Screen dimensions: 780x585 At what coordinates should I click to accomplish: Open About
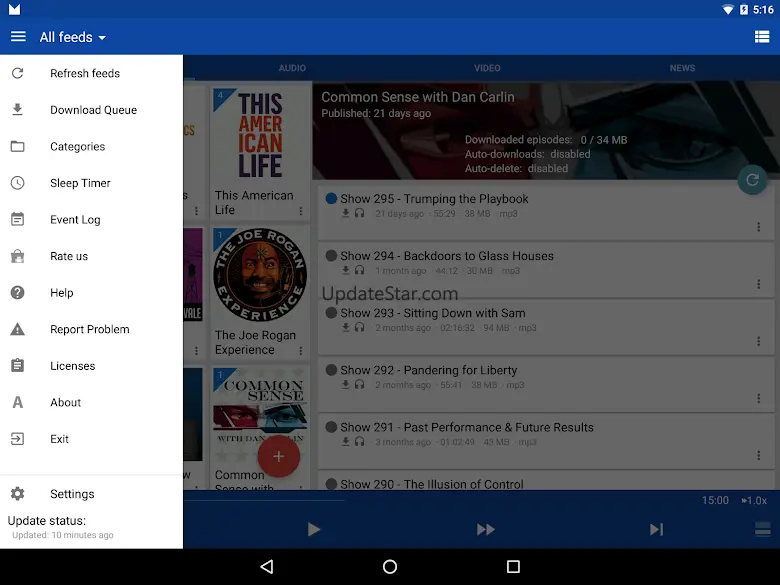(92, 402)
